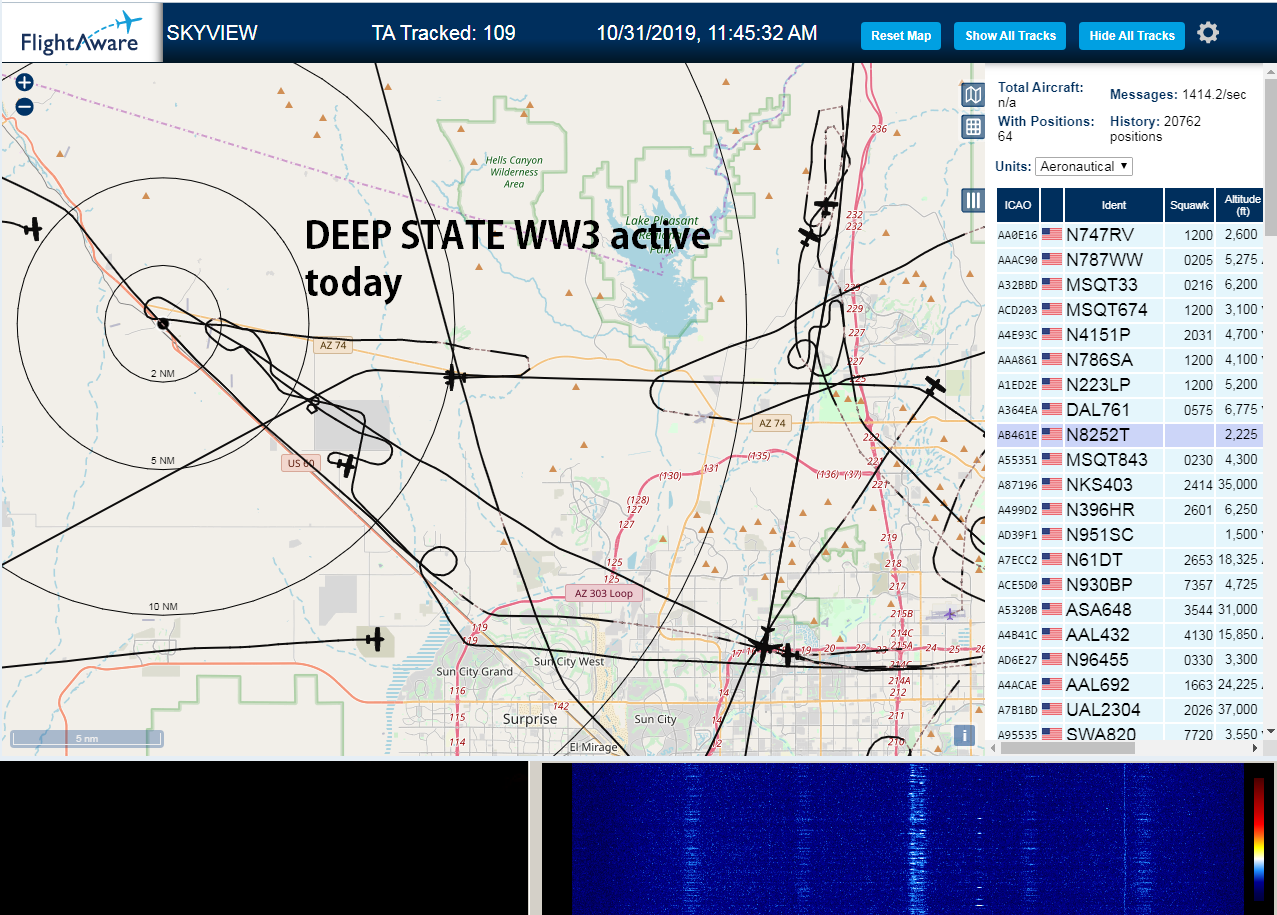The height and width of the screenshot is (915, 1277).
Task: Select aircraft N930BP in list
Action: 1130,584
